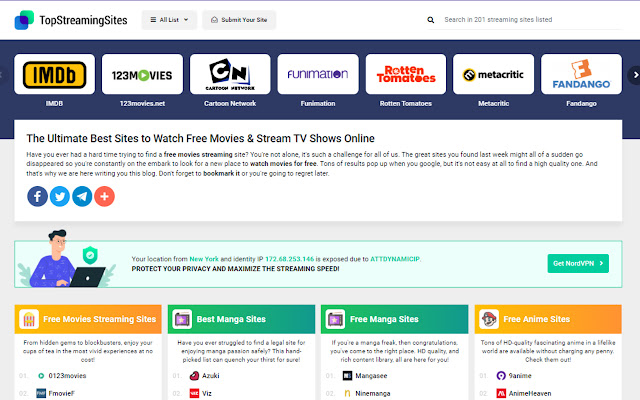The height and width of the screenshot is (400, 640).
Task: Click the Viz red favicon
Action: tap(194, 393)
